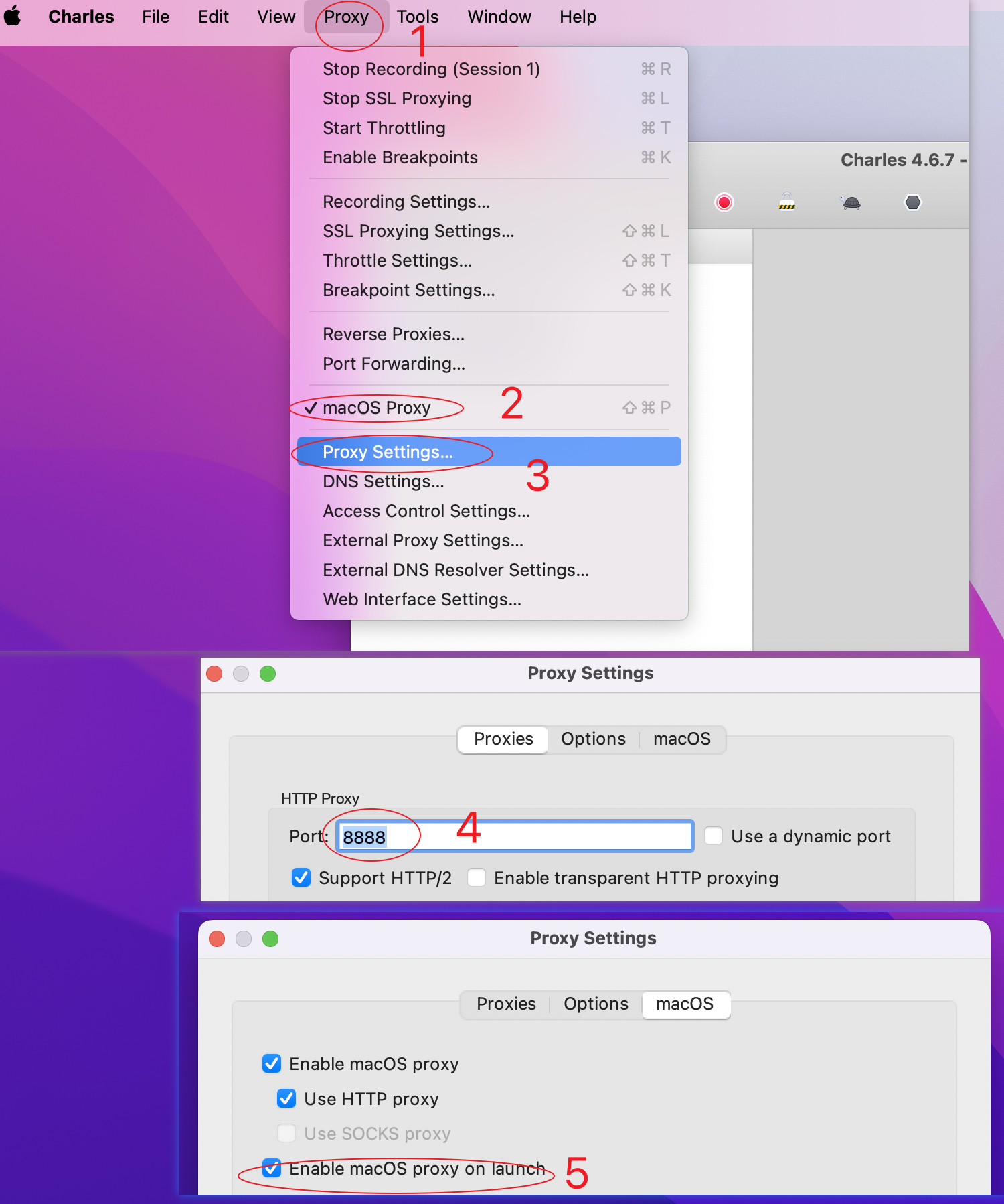The height and width of the screenshot is (1204, 1004).
Task: Uncheck Support HTTP/2 checkbox
Action: [301, 877]
